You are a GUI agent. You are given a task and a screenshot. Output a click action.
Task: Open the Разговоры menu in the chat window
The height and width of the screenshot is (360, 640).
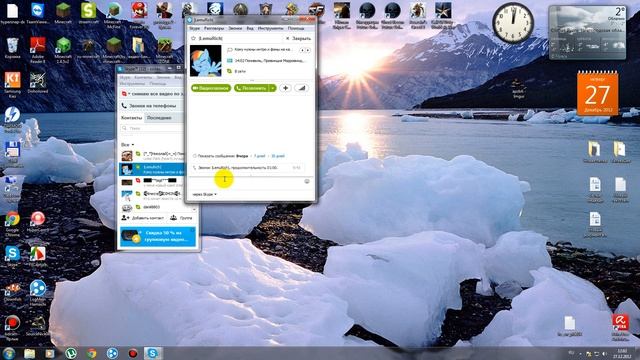[x=214, y=28]
